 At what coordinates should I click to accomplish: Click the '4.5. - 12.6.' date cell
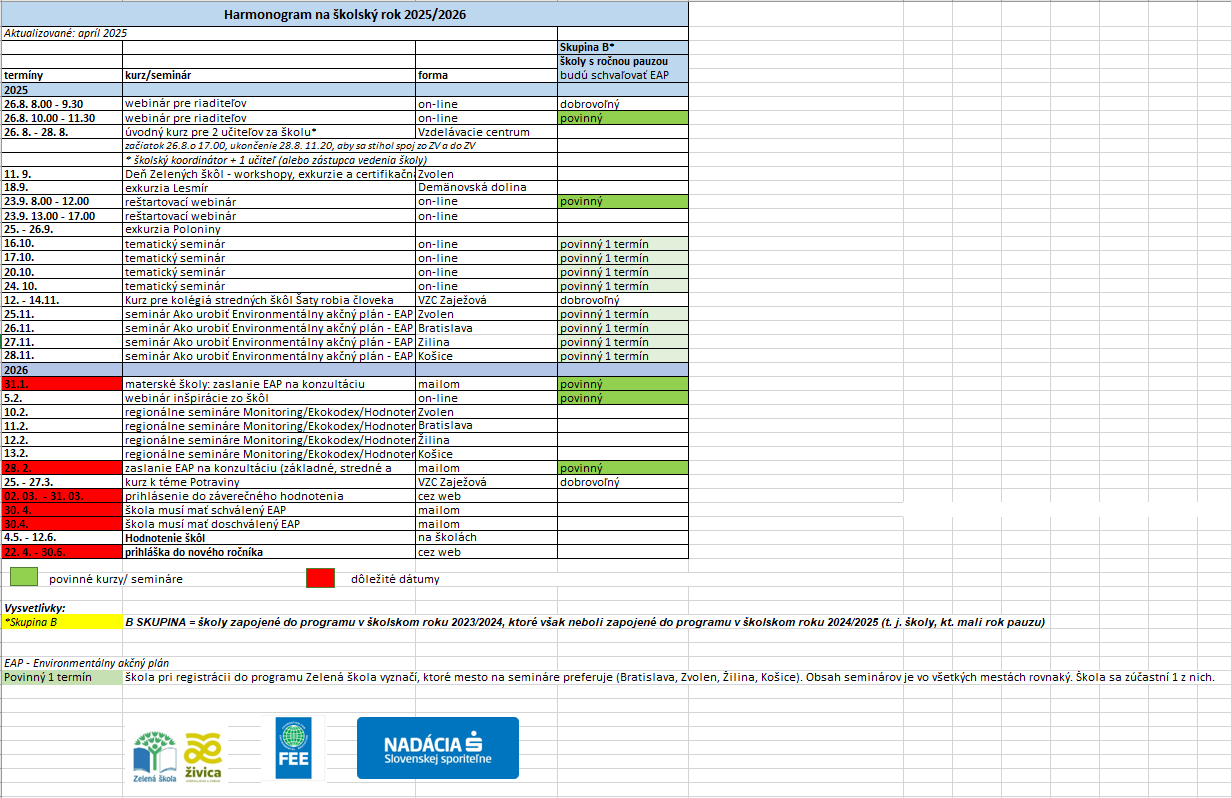61,537
